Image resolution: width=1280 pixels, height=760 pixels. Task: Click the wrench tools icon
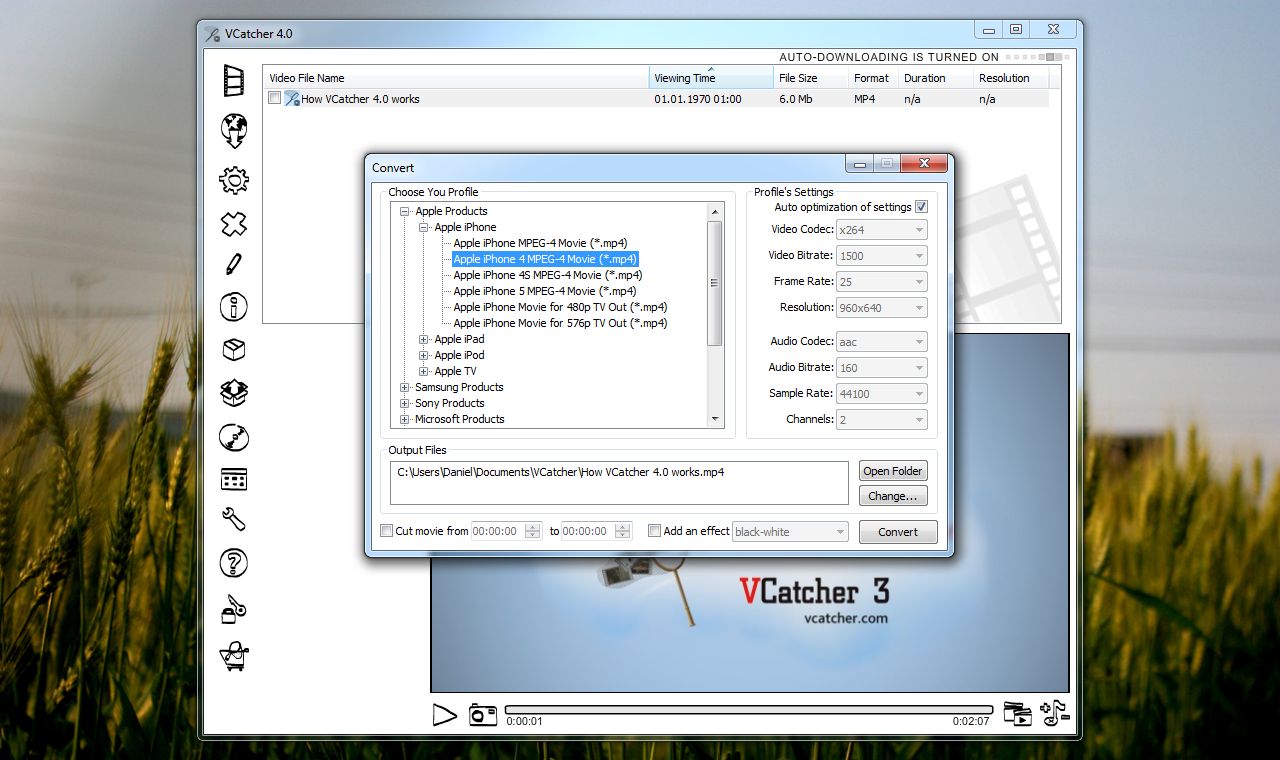234,519
